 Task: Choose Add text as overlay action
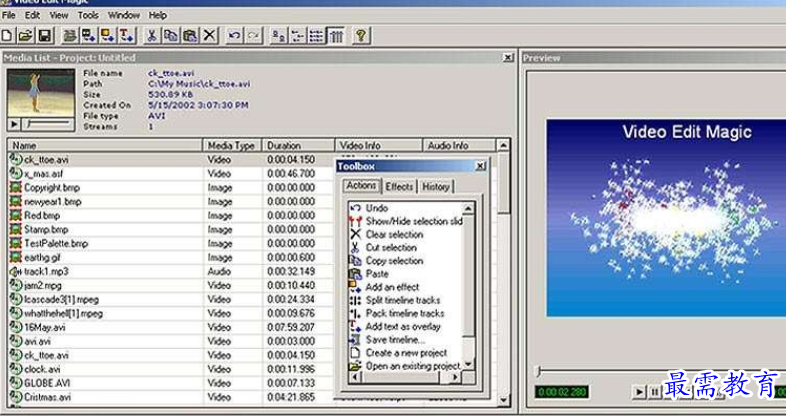coord(395,326)
